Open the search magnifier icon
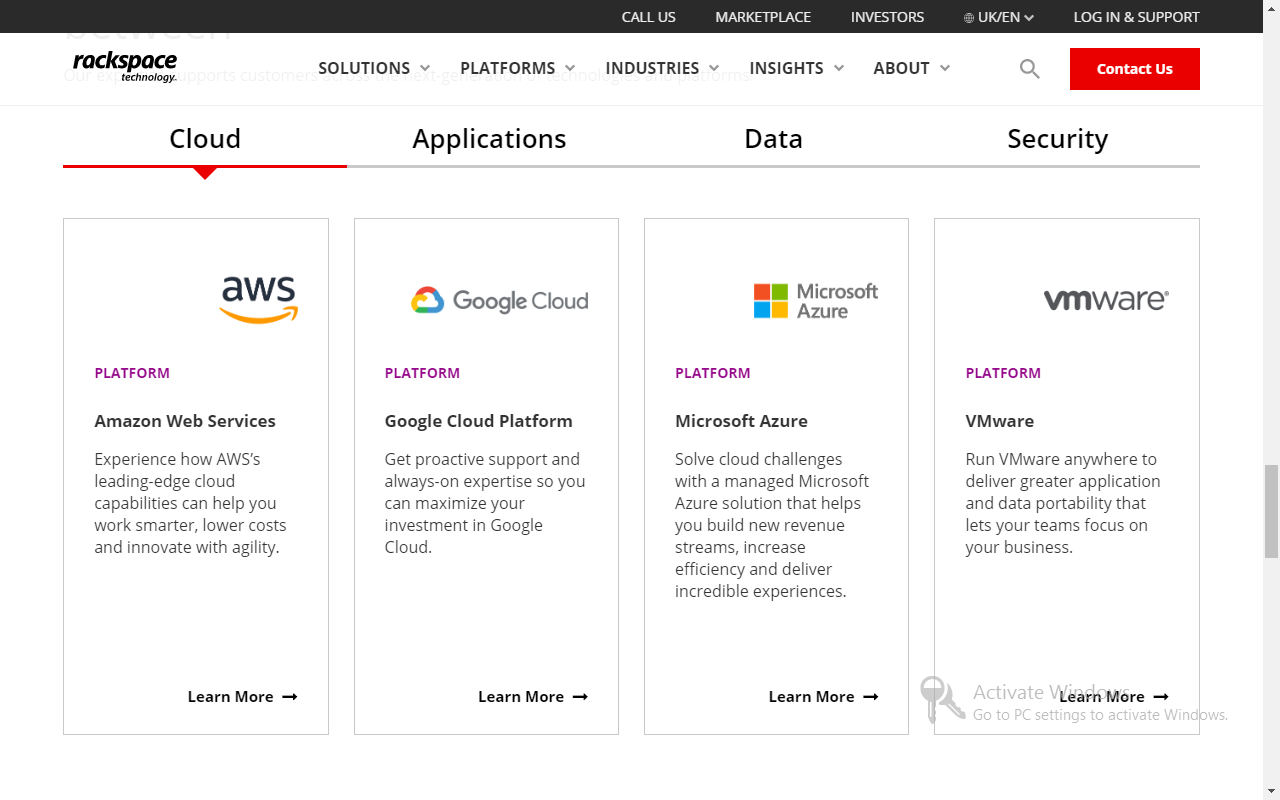 [x=1030, y=69]
